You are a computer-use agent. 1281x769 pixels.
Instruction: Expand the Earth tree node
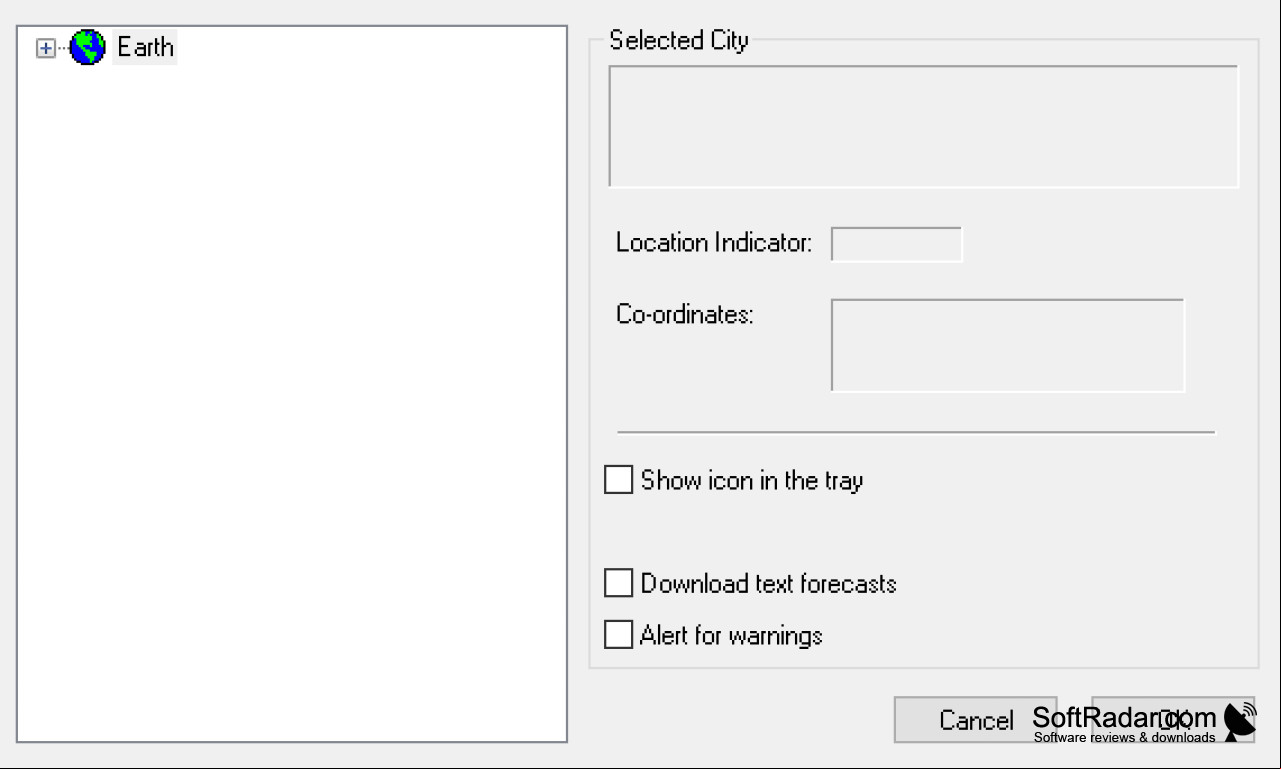coord(45,48)
